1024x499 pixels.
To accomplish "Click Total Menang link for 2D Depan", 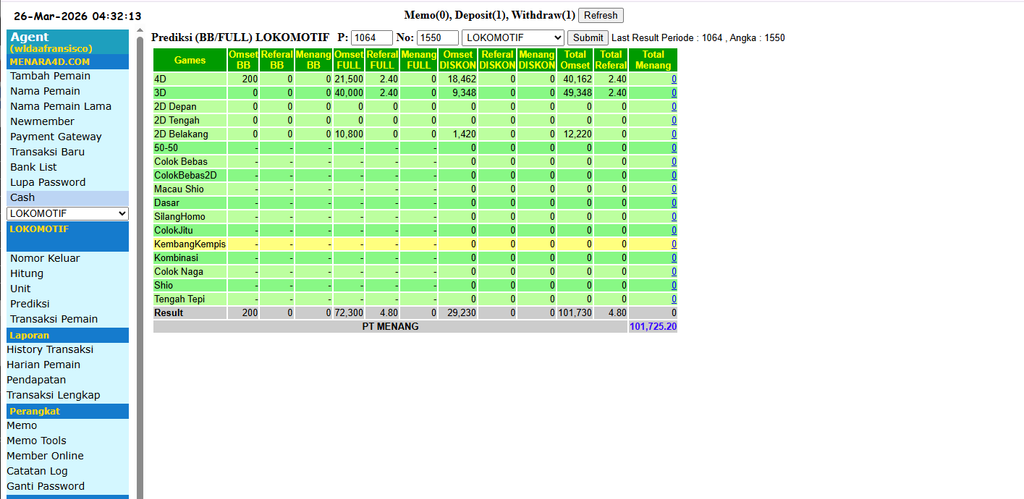I will coord(674,106).
